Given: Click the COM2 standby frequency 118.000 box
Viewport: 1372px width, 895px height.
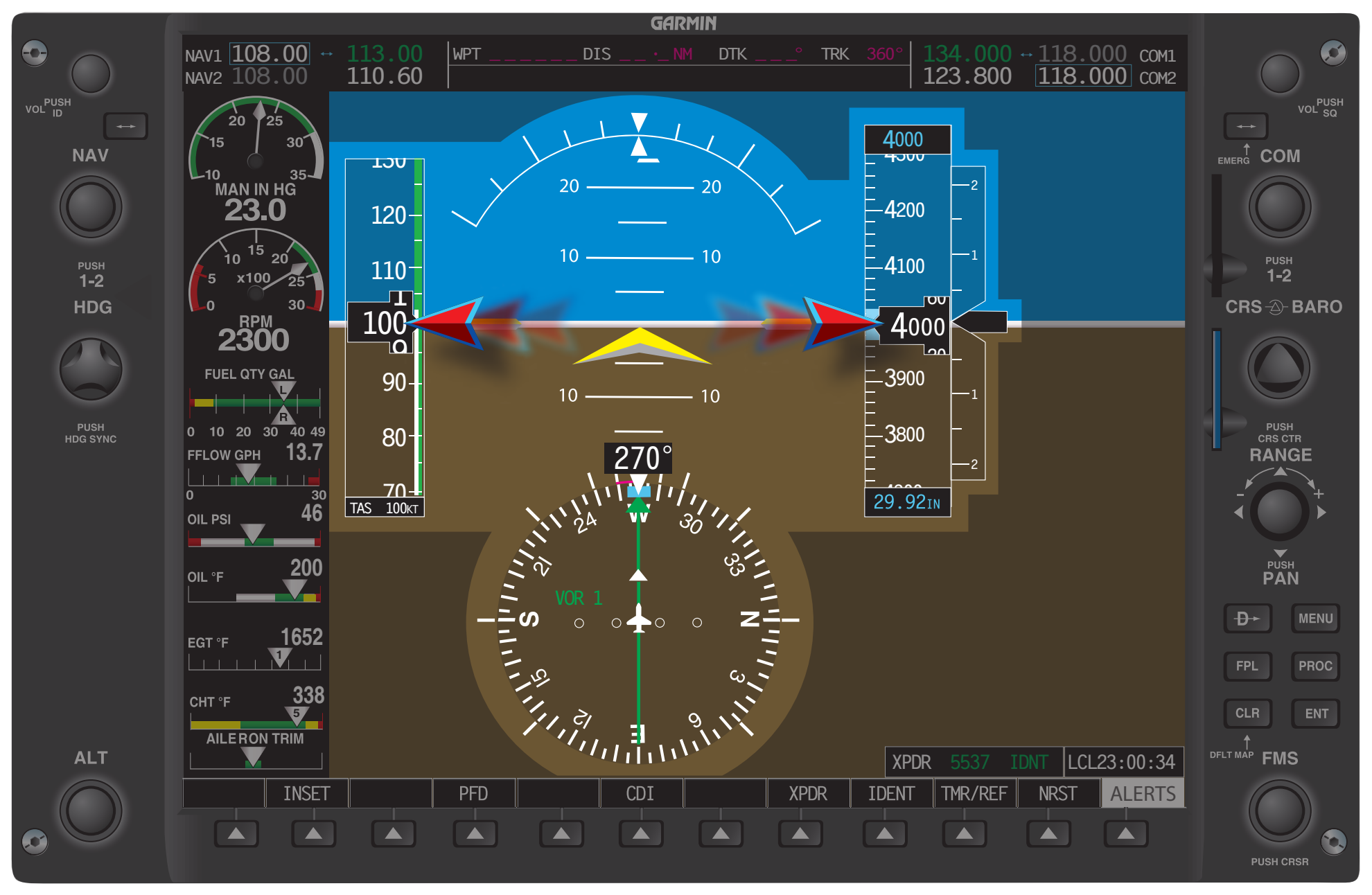Looking at the screenshot, I should (1082, 76).
